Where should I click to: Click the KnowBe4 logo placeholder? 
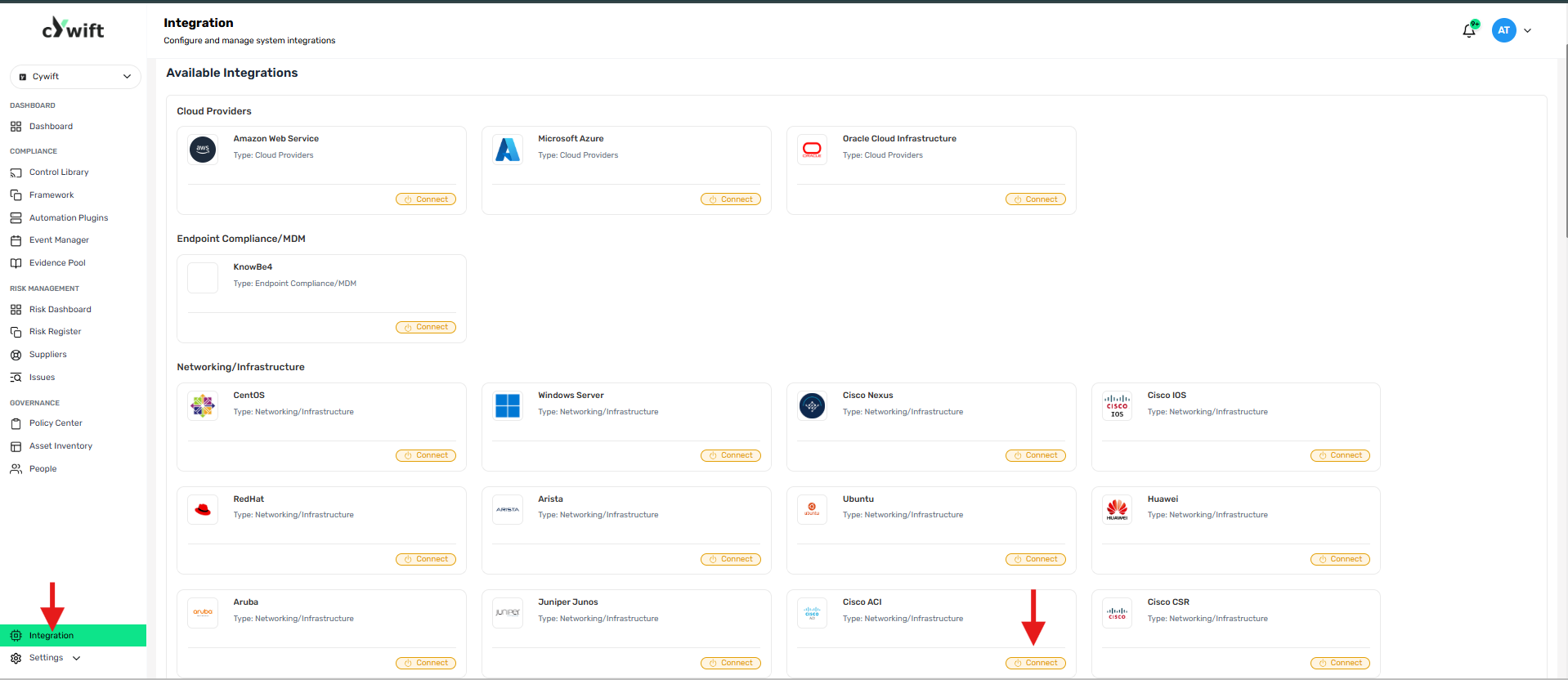[203, 278]
